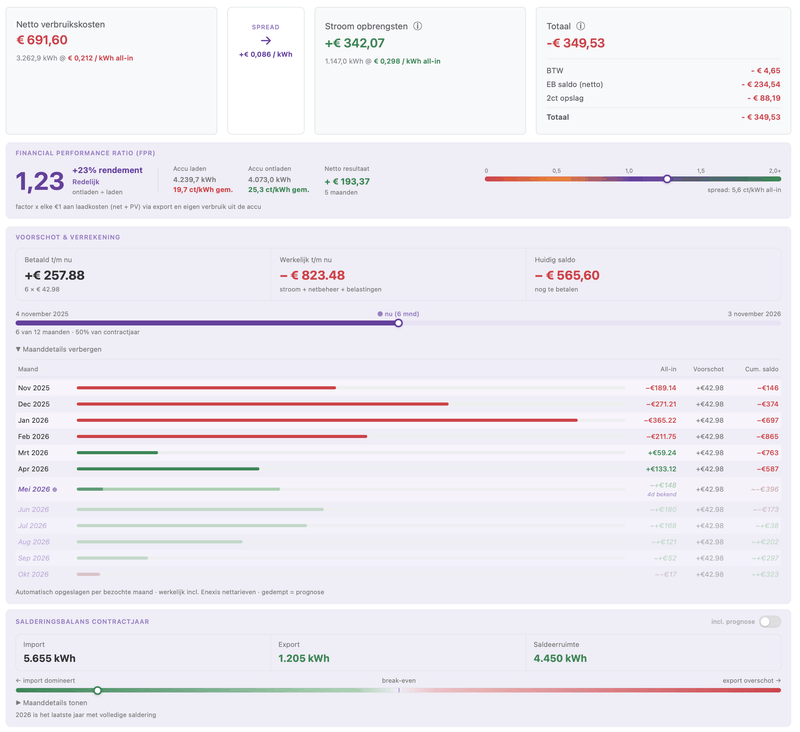
Task: Click the Saldeerruimte 4.450 kWh value
Action: (x=560, y=659)
